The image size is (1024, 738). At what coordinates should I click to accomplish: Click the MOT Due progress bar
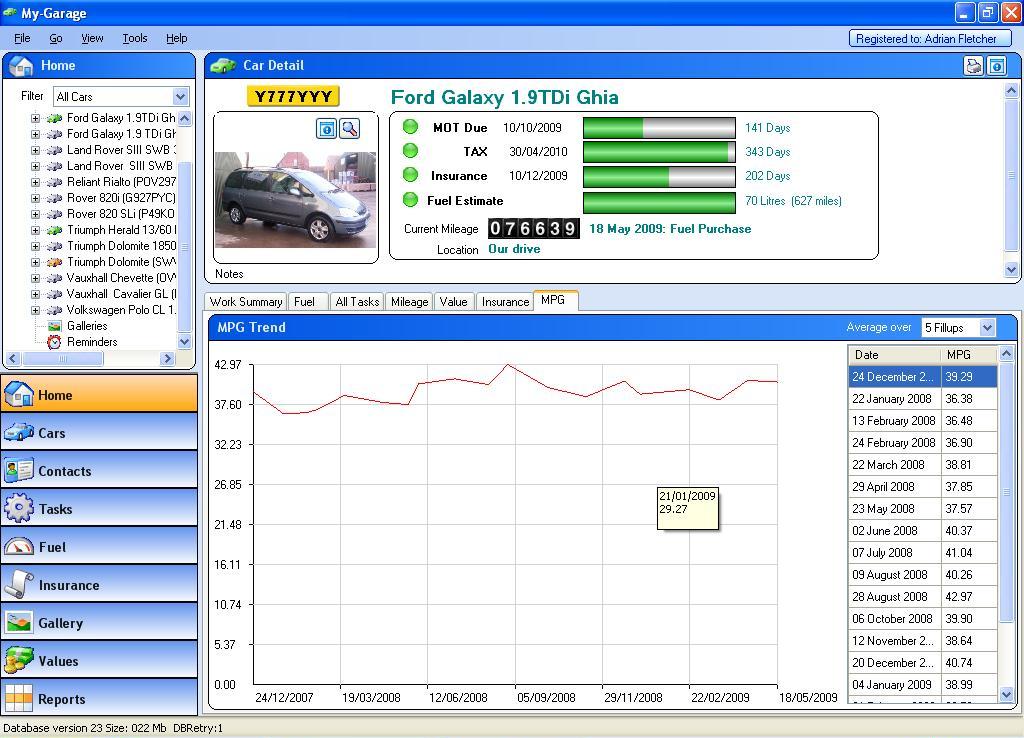(x=659, y=128)
